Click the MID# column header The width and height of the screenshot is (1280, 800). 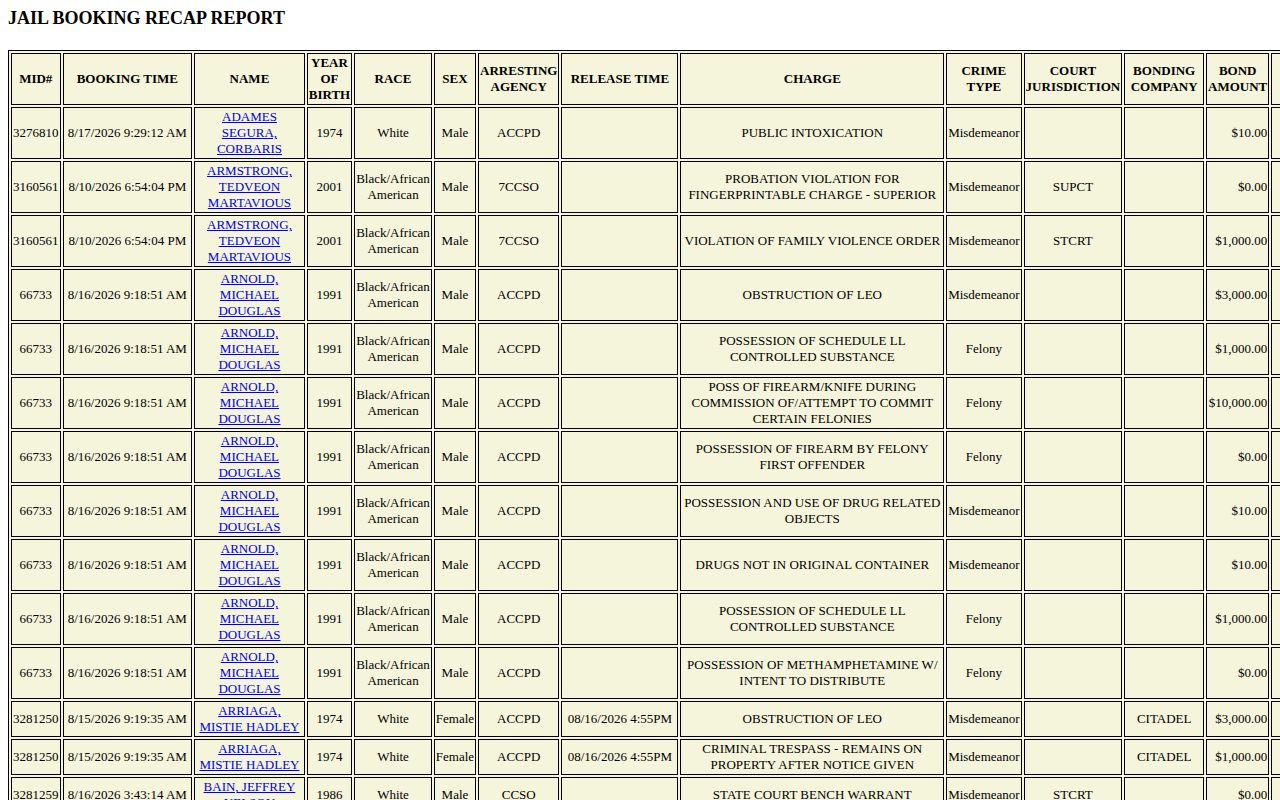(36, 79)
